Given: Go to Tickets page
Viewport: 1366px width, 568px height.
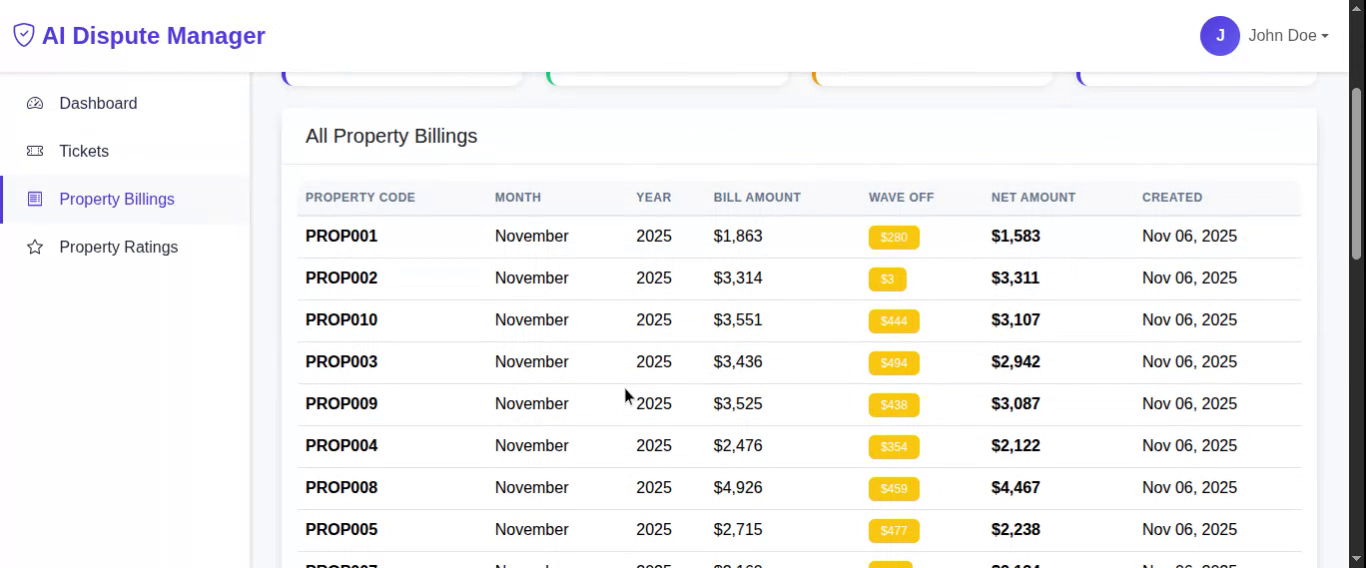Looking at the screenshot, I should [84, 151].
